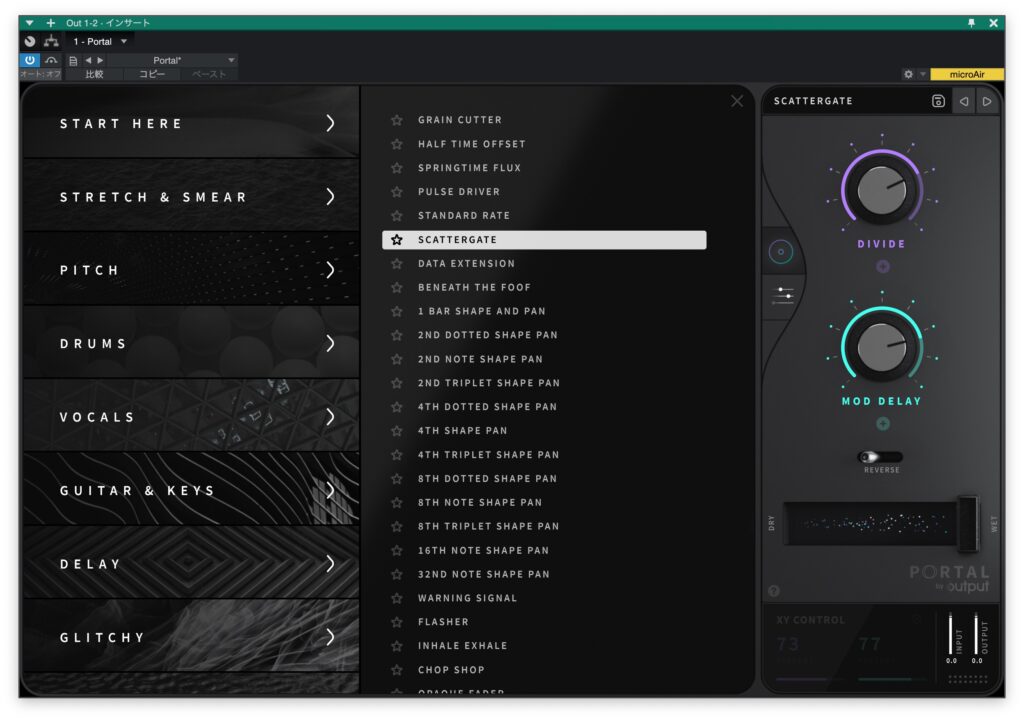Toggle the plugin power bypass button
The image size is (1024, 720).
[x=30, y=60]
